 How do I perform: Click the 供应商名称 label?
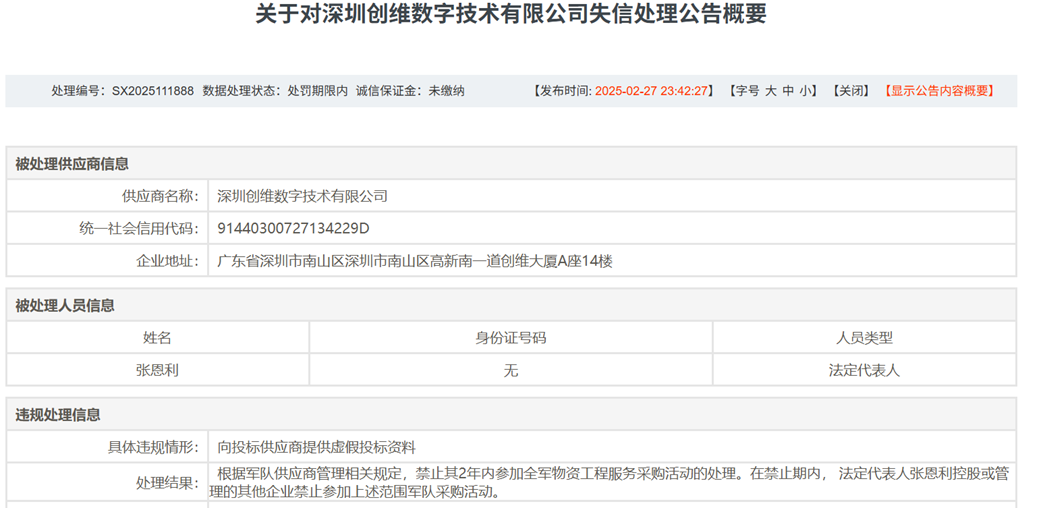point(160,196)
